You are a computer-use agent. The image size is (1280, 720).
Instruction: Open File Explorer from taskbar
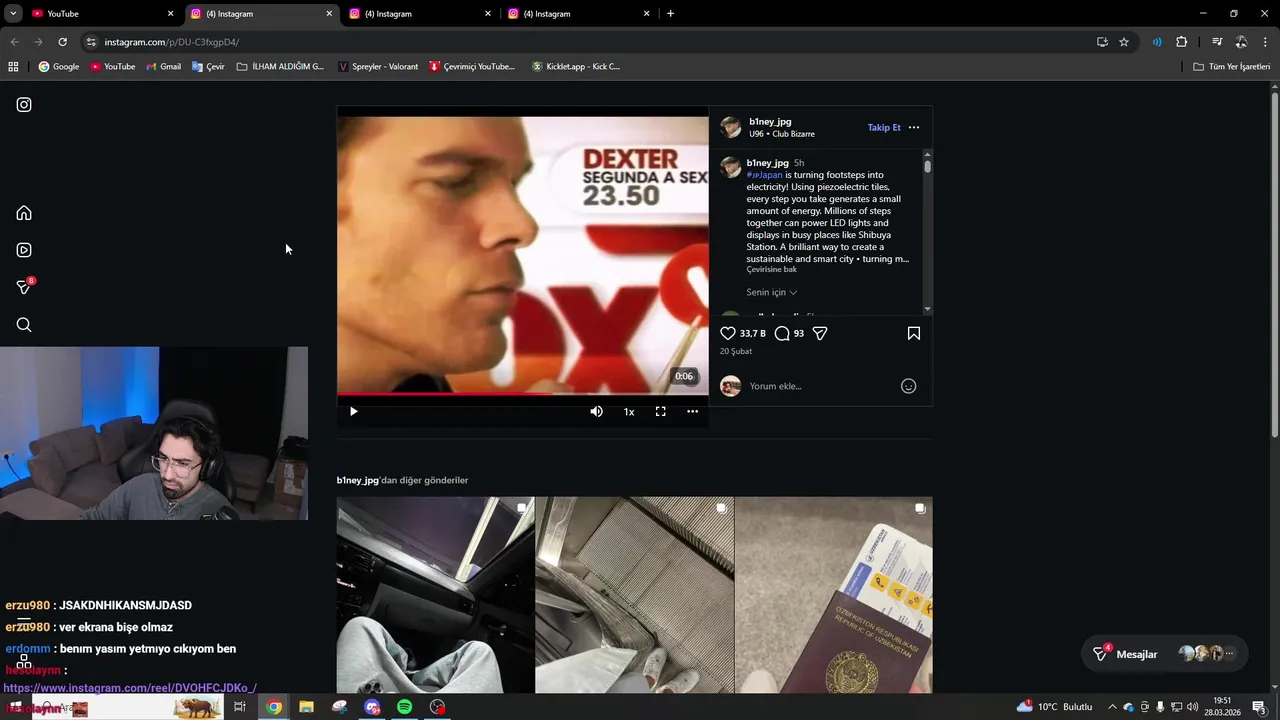click(x=306, y=707)
